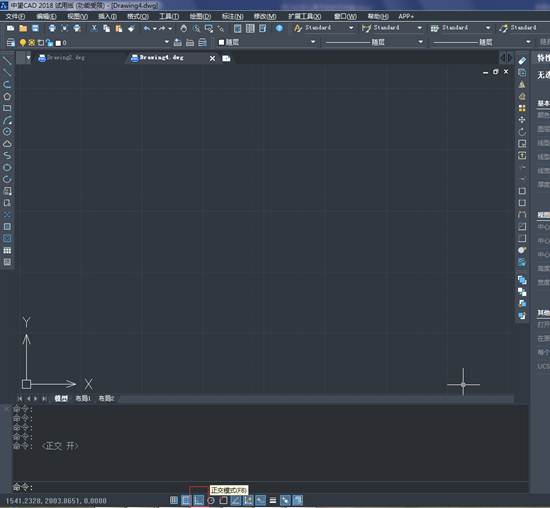Toggle polar tracking circle icon in status bar
Image resolution: width=550 pixels, height=508 pixels.
[211, 500]
